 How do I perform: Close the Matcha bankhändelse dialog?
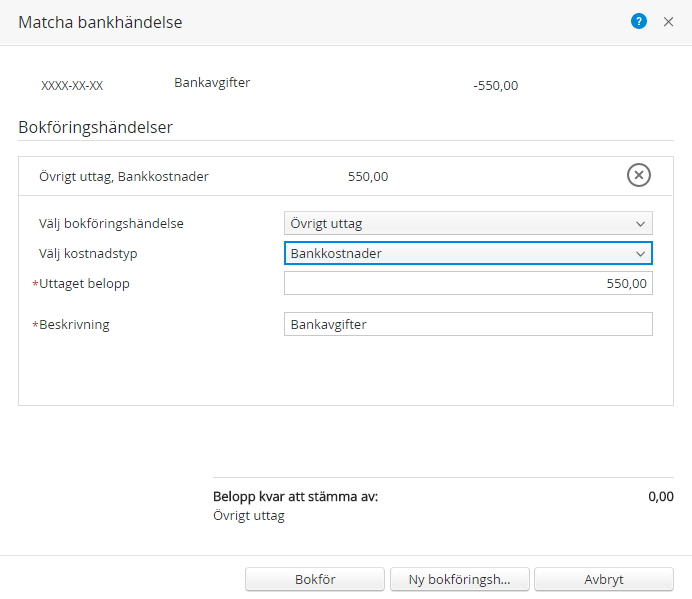pyautogui.click(x=668, y=22)
